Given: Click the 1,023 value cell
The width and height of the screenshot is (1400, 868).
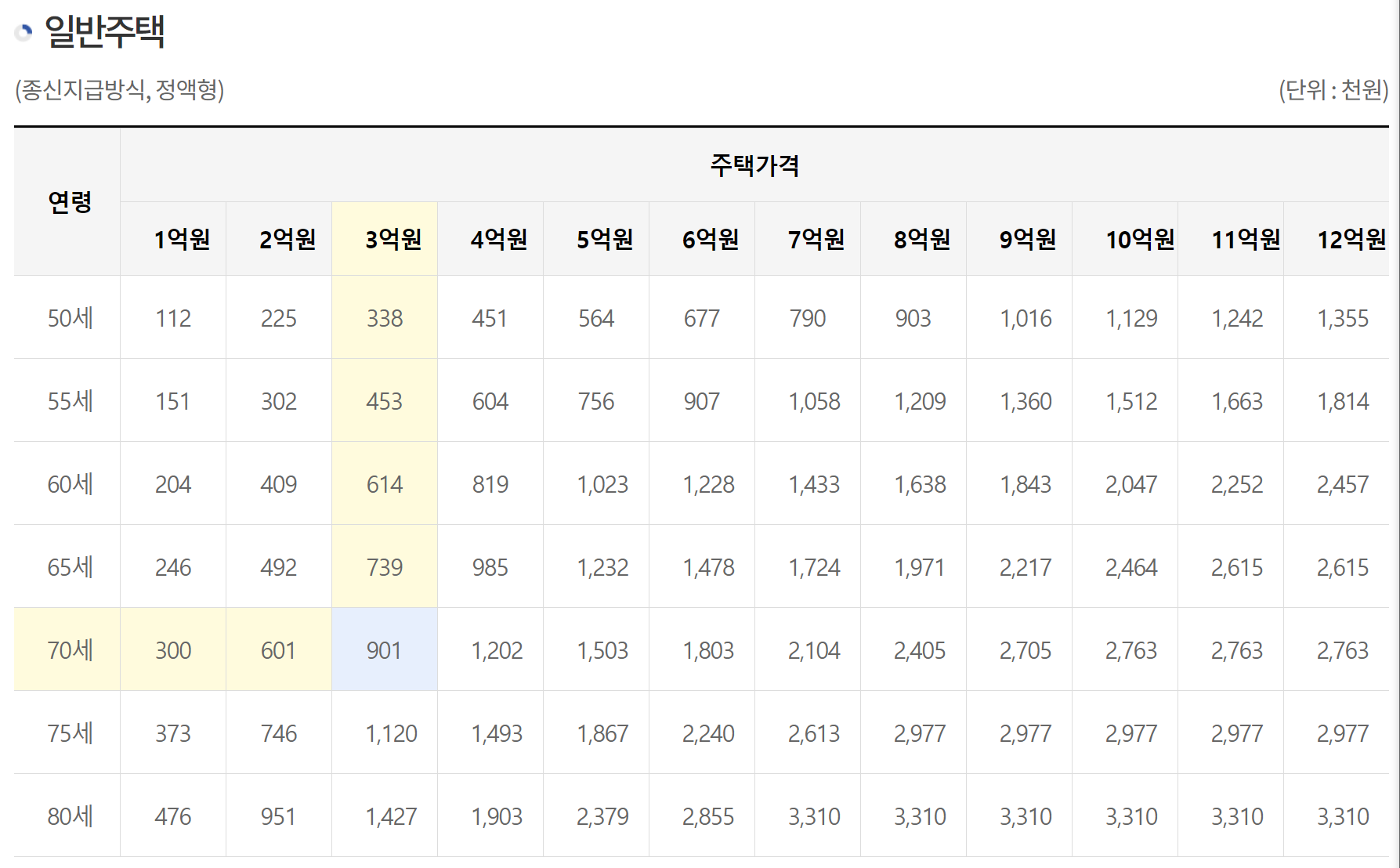Looking at the screenshot, I should coord(596,483).
